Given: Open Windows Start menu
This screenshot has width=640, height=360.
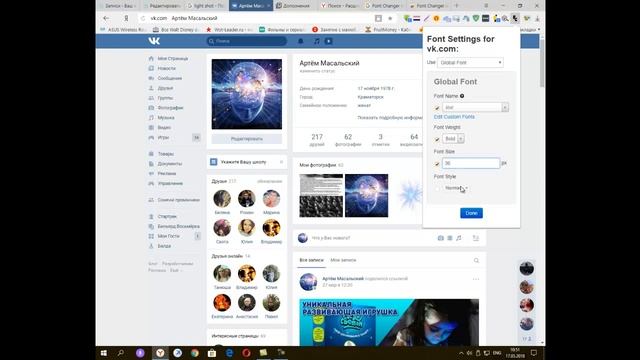Looking at the screenshot, I should pyautogui.click(x=104, y=353).
